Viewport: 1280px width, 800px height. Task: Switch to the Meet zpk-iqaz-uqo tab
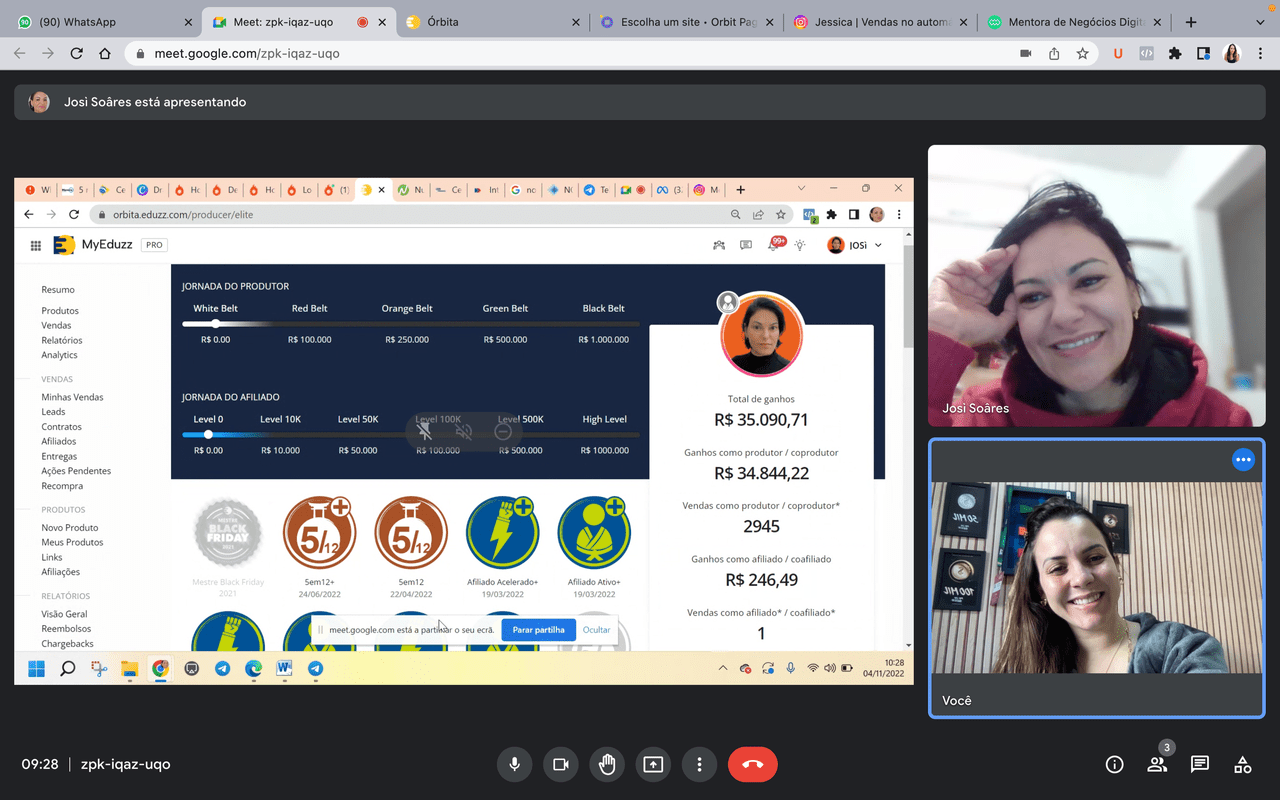[x=299, y=22]
